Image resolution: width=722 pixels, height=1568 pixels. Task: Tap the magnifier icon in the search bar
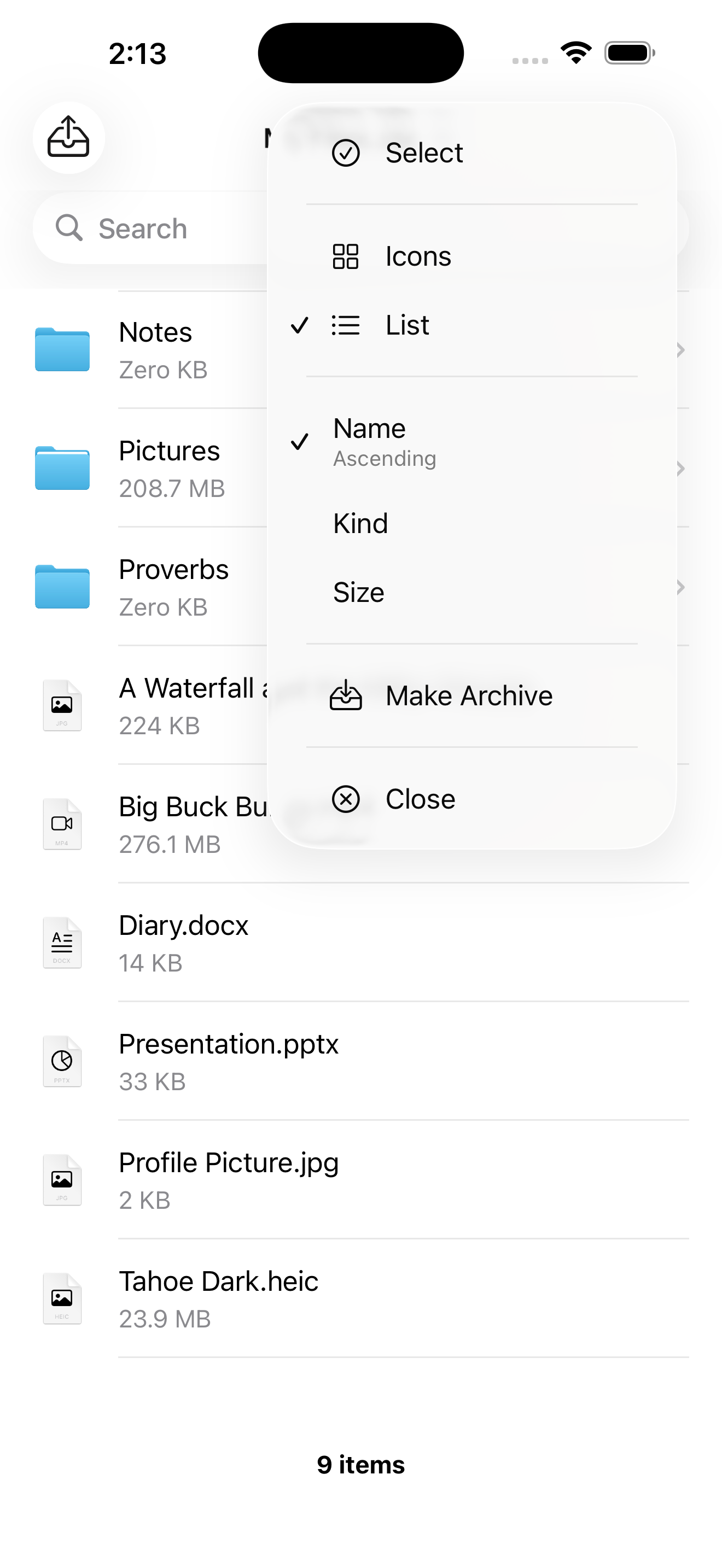(x=69, y=229)
